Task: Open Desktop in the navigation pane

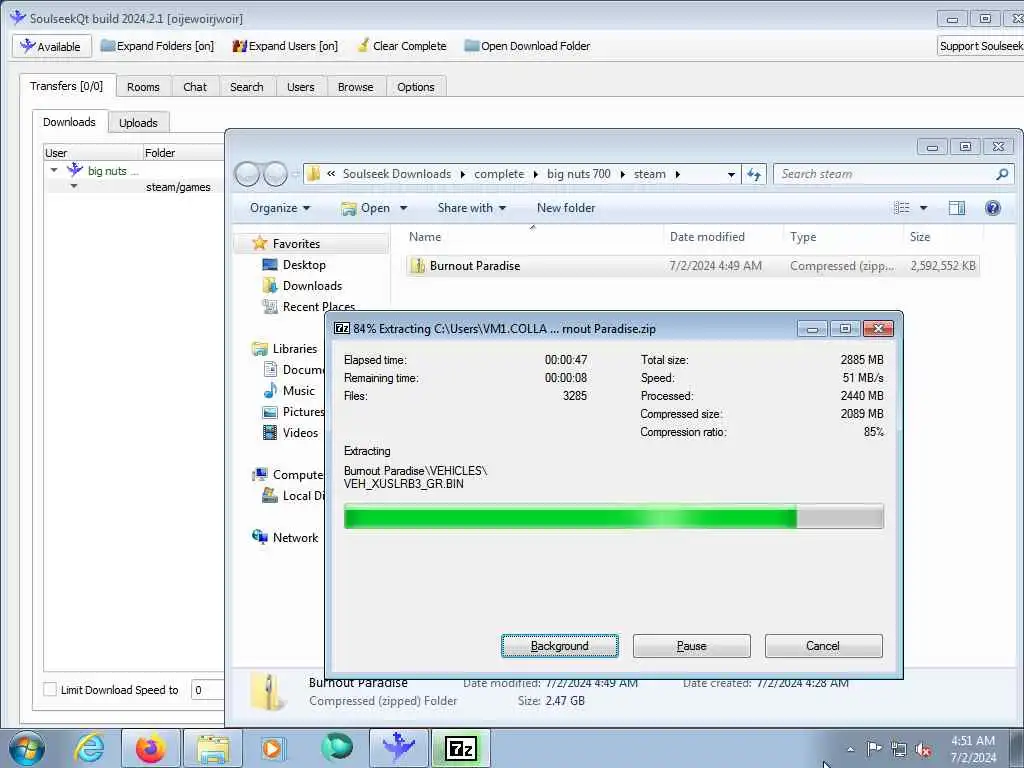Action: 304,264
